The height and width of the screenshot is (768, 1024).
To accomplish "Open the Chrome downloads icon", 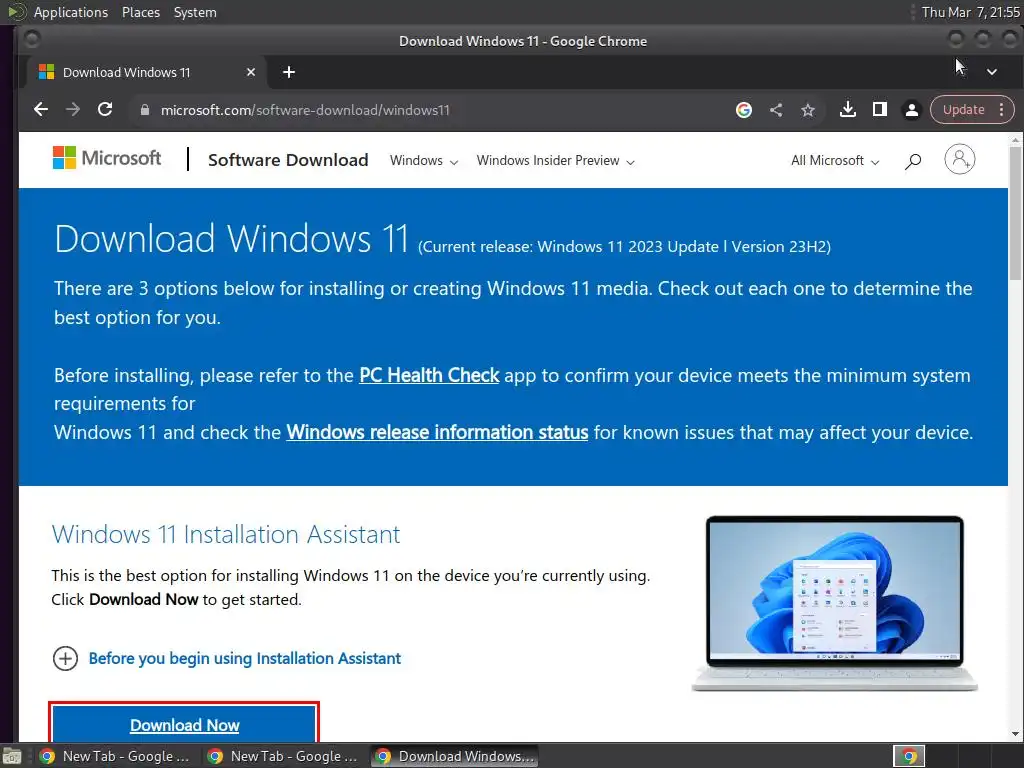I will (848, 110).
